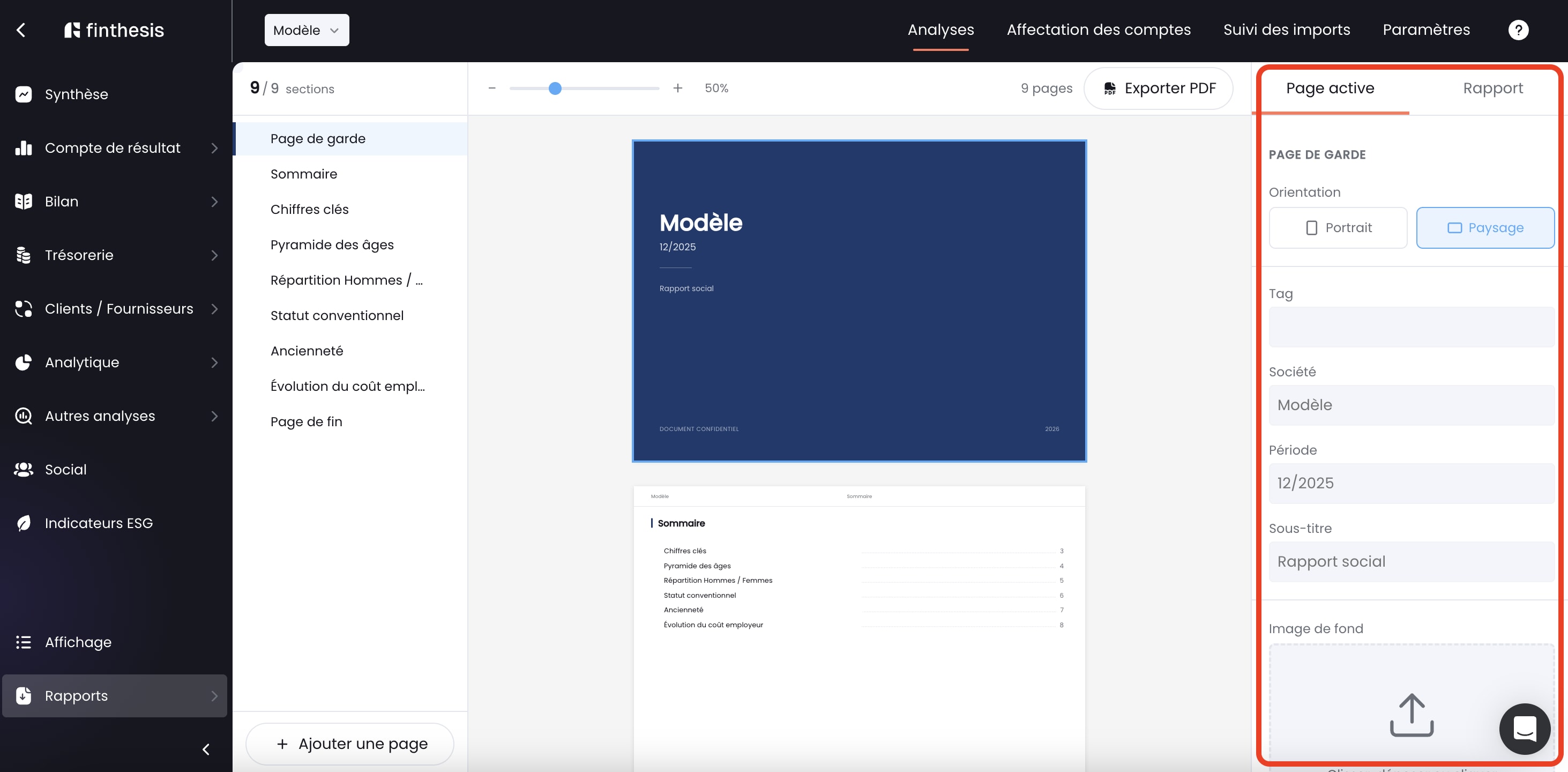
Task: Expand the Analytique submenu chevron
Action: [x=214, y=362]
